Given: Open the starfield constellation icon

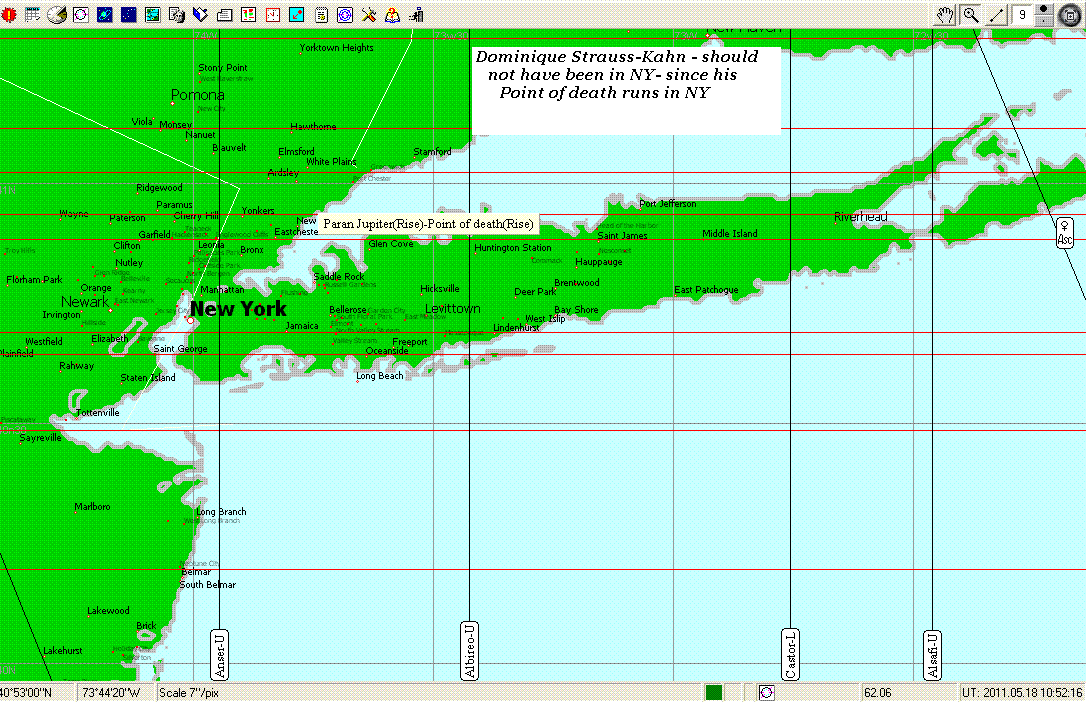Looking at the screenshot, I should tap(129, 15).
